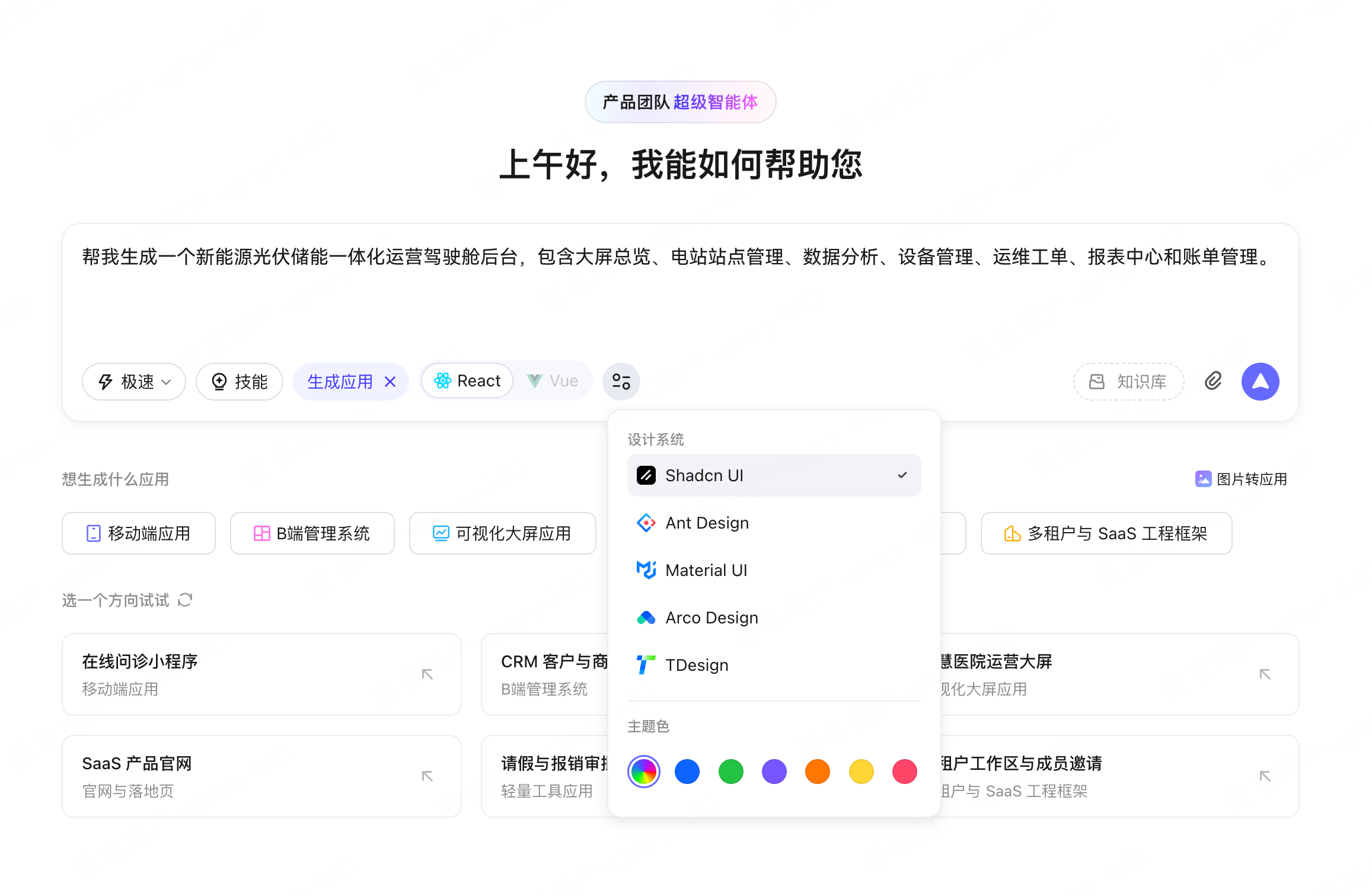Click the TDesign logo icon

pos(646,665)
